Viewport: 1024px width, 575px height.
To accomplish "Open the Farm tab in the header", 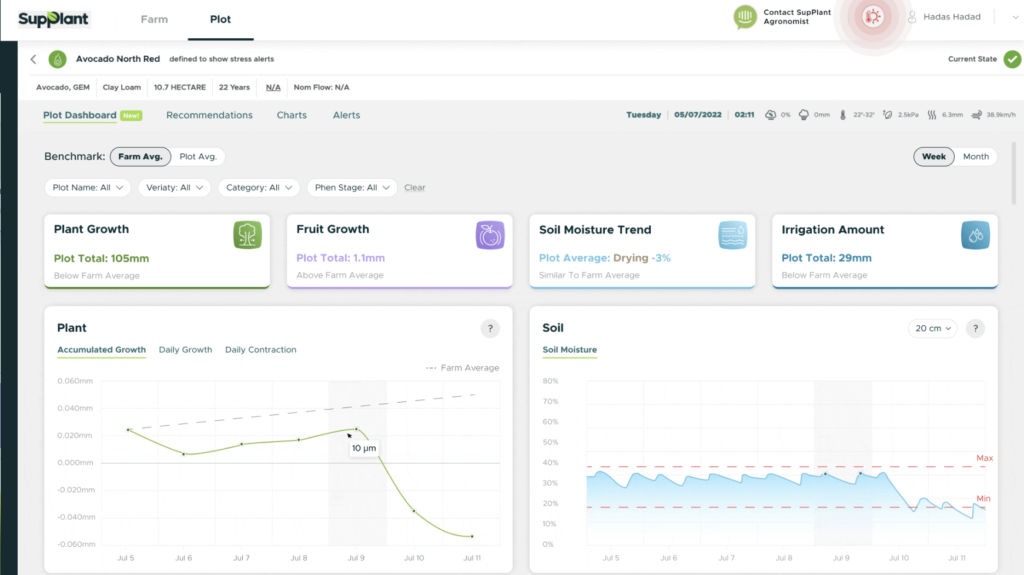I will tap(154, 19).
